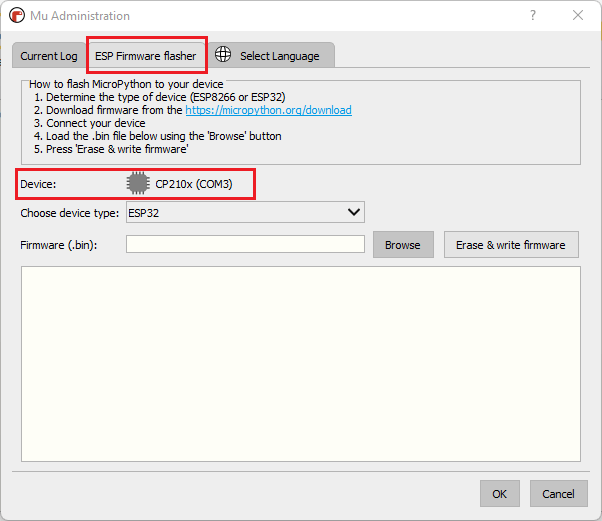Expand device type list via its arrow
The height and width of the screenshot is (521, 602).
(353, 212)
